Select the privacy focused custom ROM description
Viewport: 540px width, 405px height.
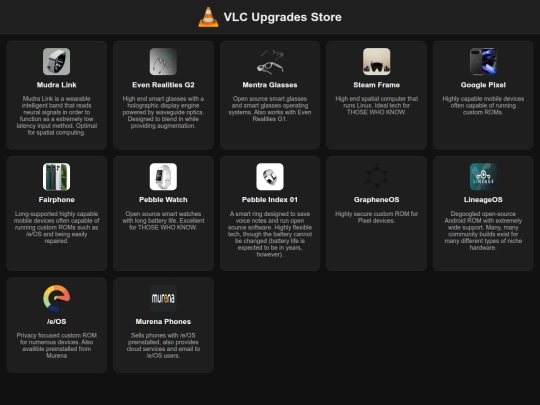coord(56,345)
